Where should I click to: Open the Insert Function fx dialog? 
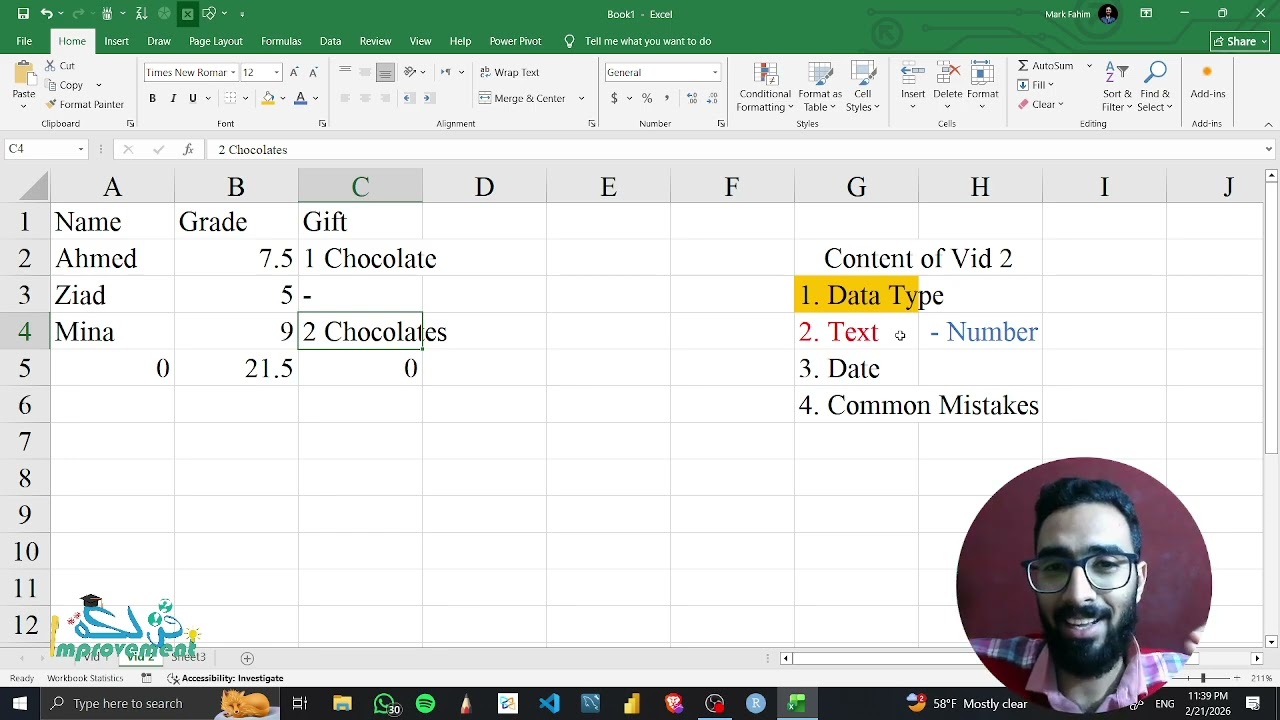[188, 150]
